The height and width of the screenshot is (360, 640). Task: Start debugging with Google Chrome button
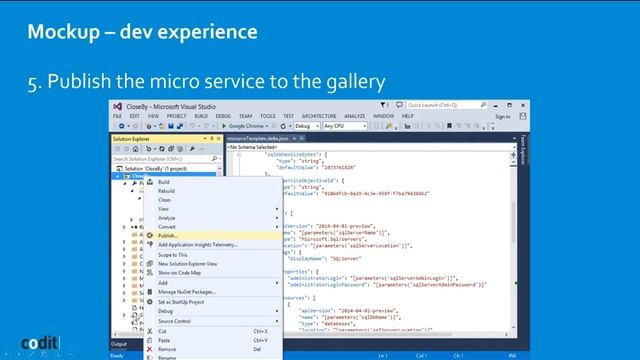[x=244, y=126]
